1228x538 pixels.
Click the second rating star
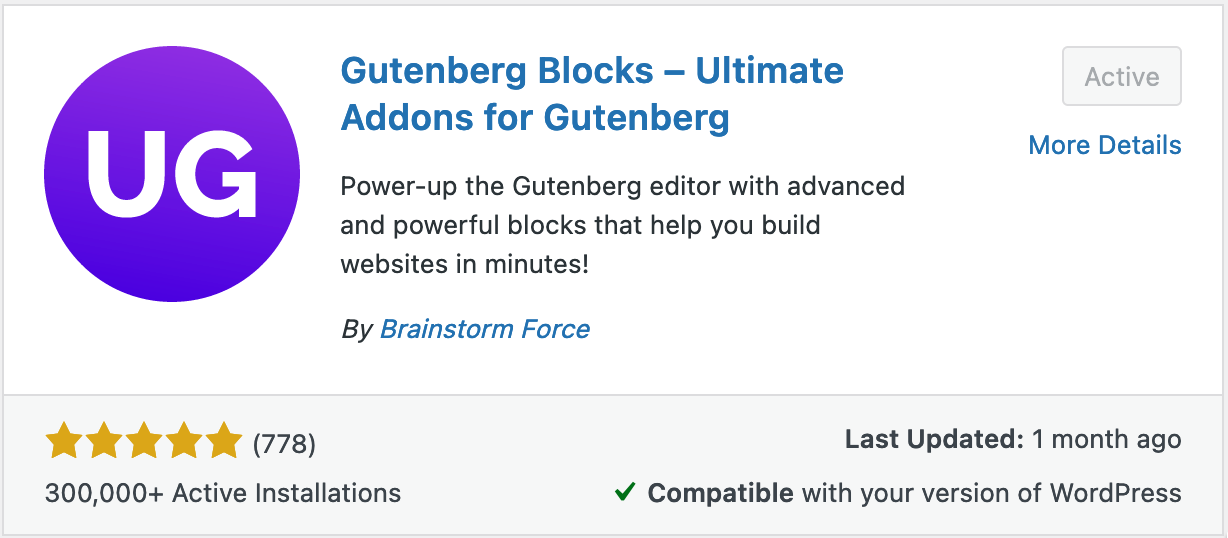[x=104, y=441]
